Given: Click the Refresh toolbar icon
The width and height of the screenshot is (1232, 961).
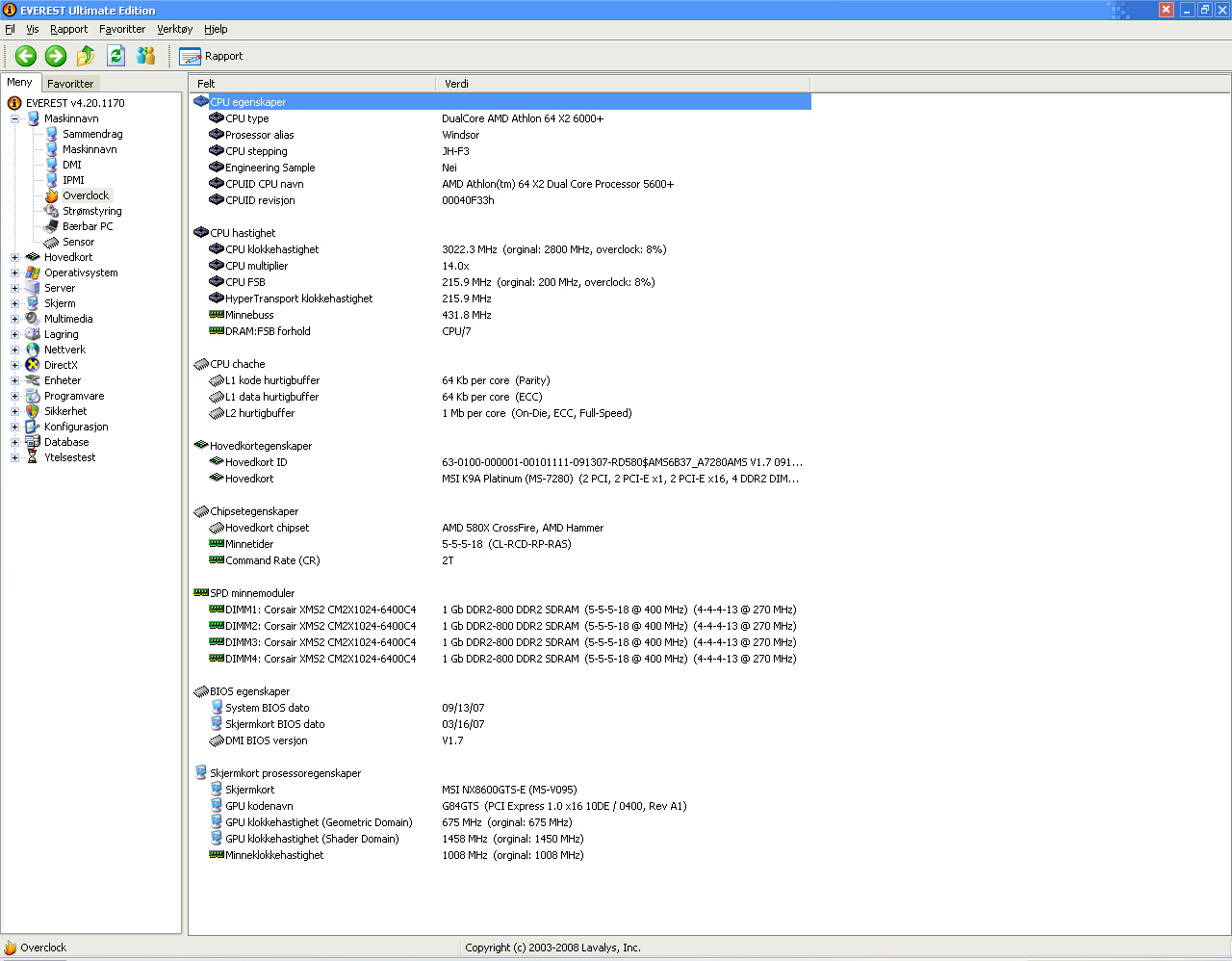Looking at the screenshot, I should click(116, 56).
